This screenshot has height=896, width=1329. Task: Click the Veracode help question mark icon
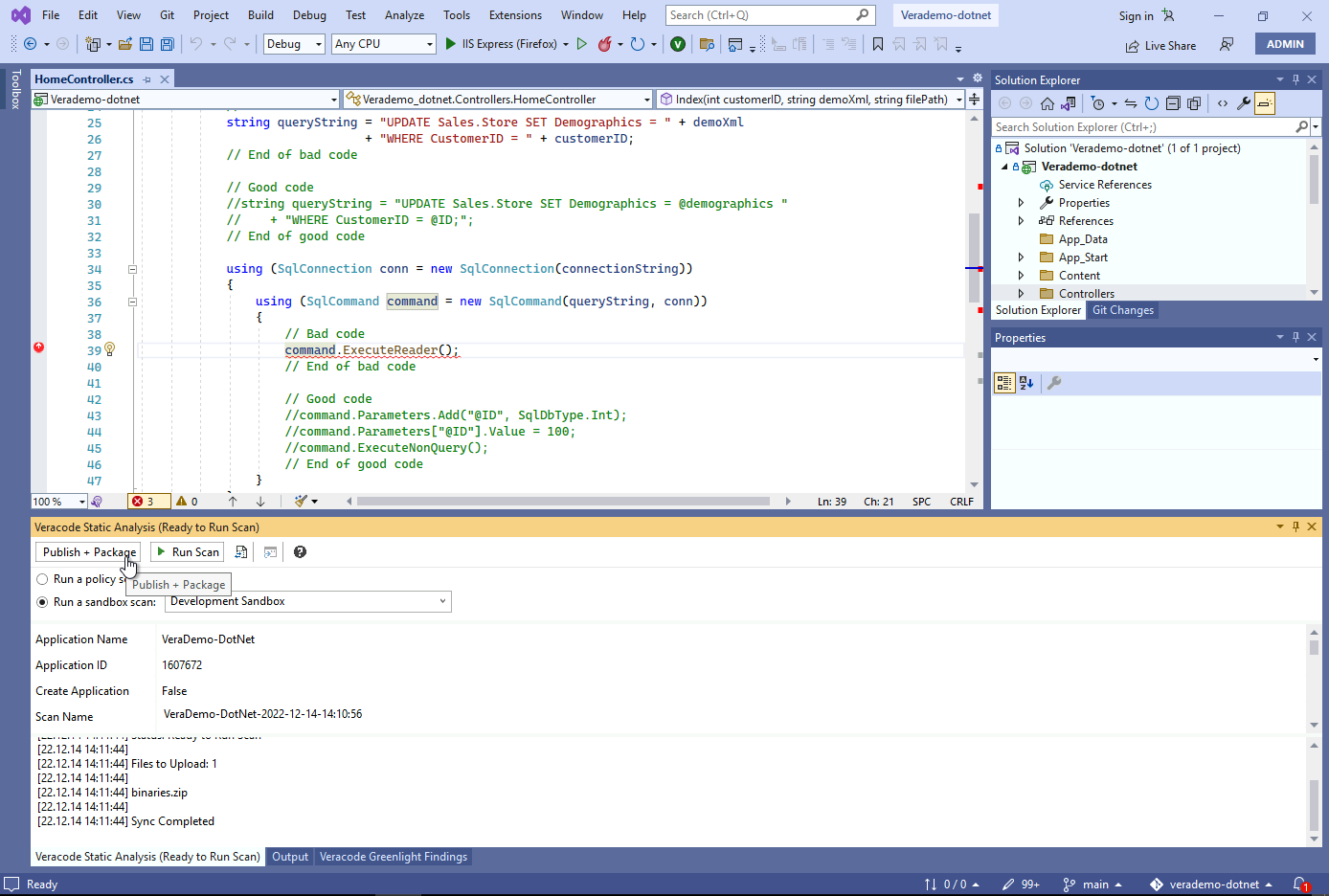coord(300,552)
